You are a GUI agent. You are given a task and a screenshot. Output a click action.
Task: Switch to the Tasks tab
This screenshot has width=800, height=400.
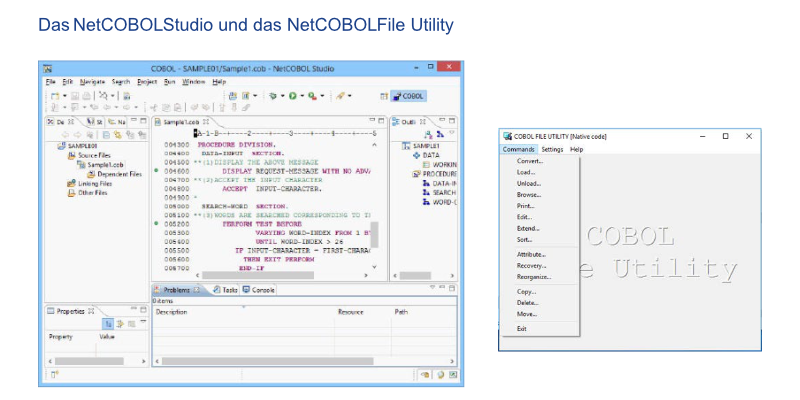225,290
